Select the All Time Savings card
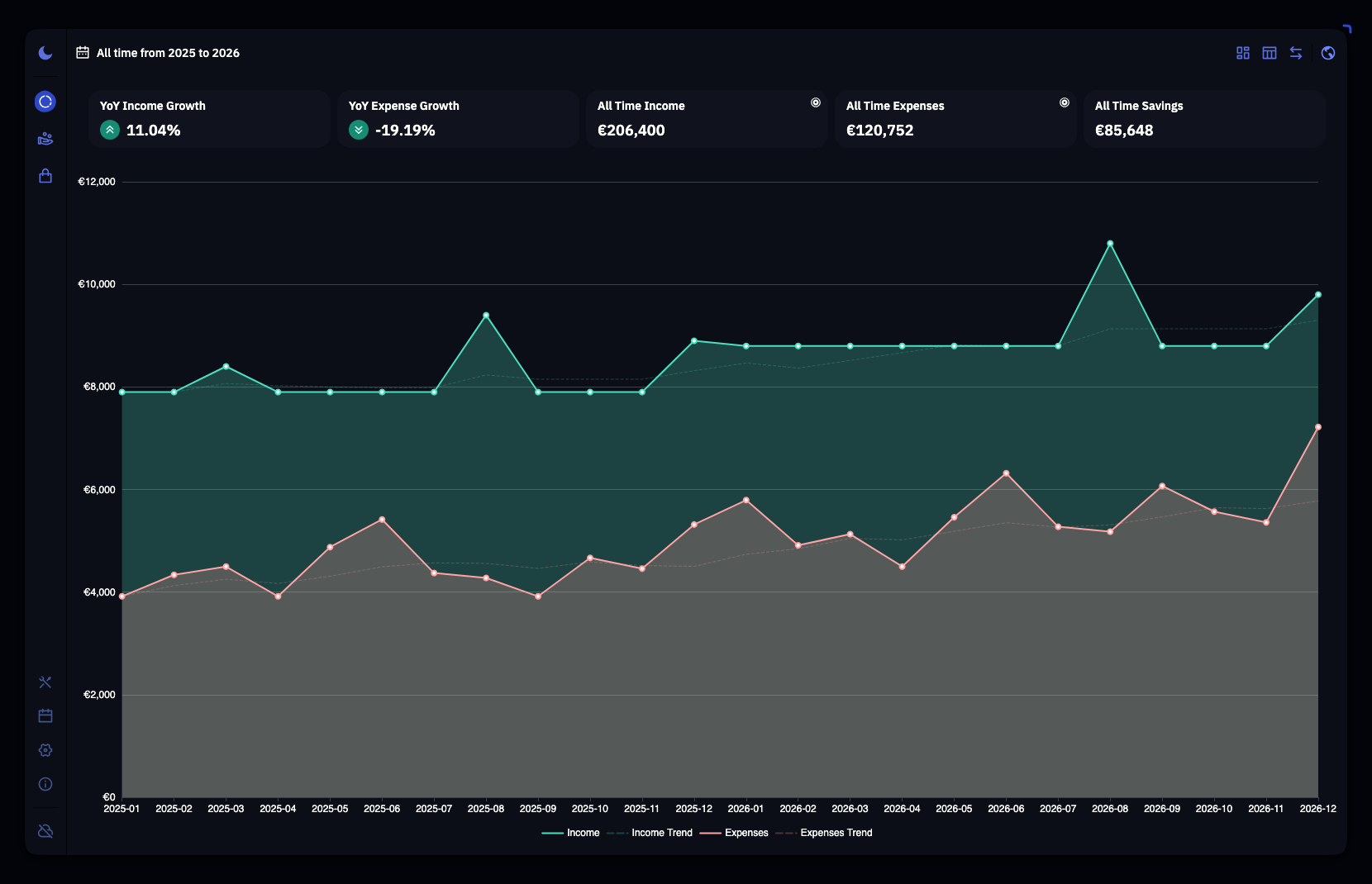1372x884 pixels. [x=1204, y=119]
